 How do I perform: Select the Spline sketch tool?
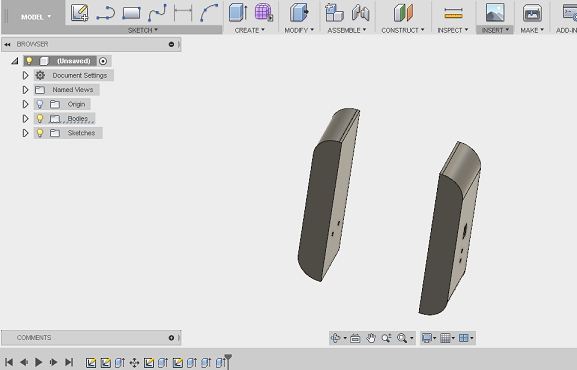click(x=157, y=13)
